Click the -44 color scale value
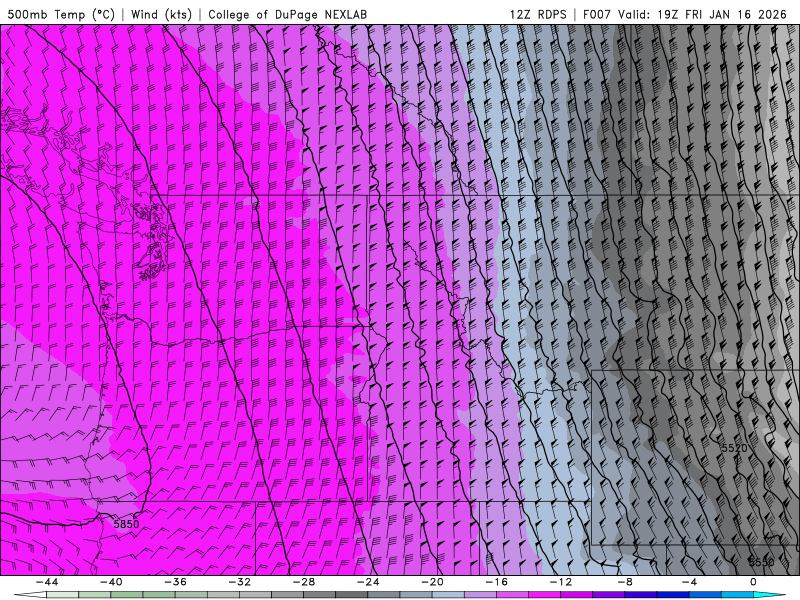800x600 pixels. [x=47, y=582]
